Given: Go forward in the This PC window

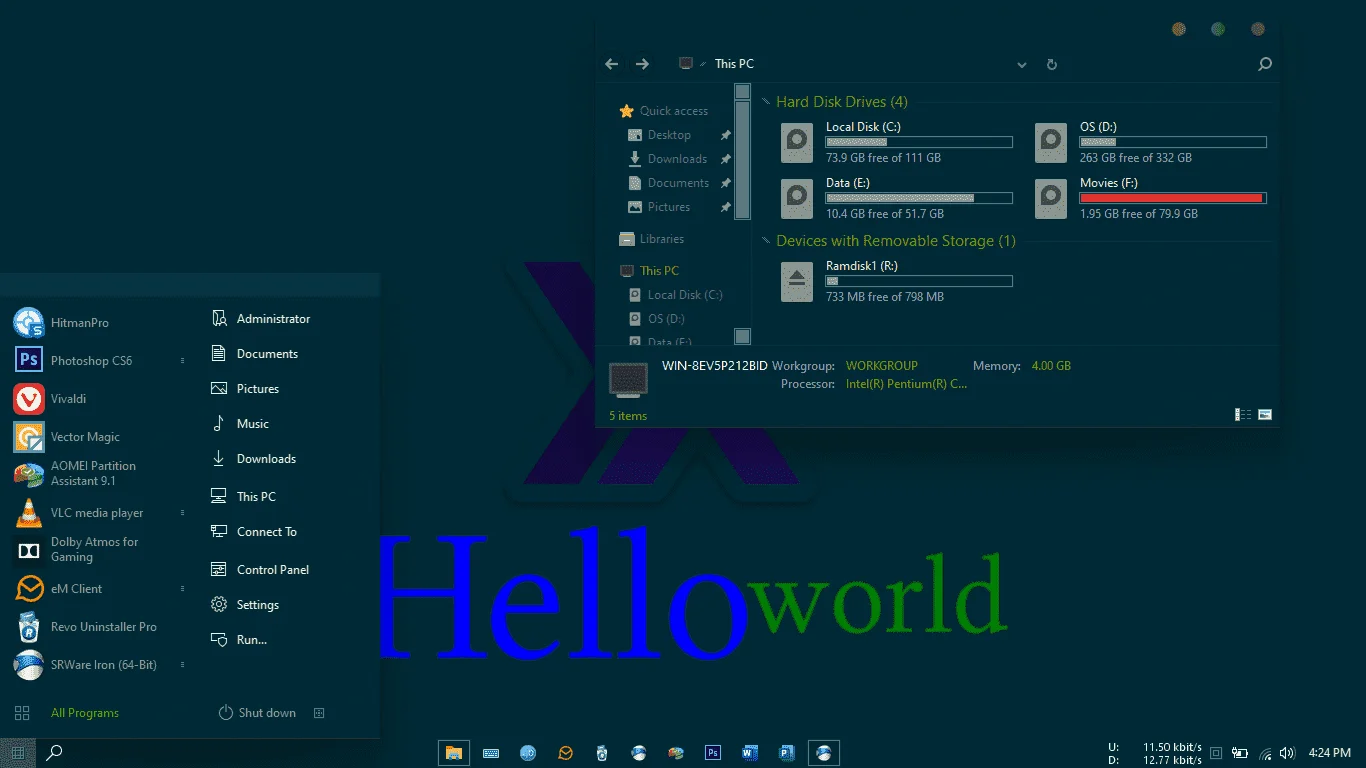Looking at the screenshot, I should pos(643,64).
